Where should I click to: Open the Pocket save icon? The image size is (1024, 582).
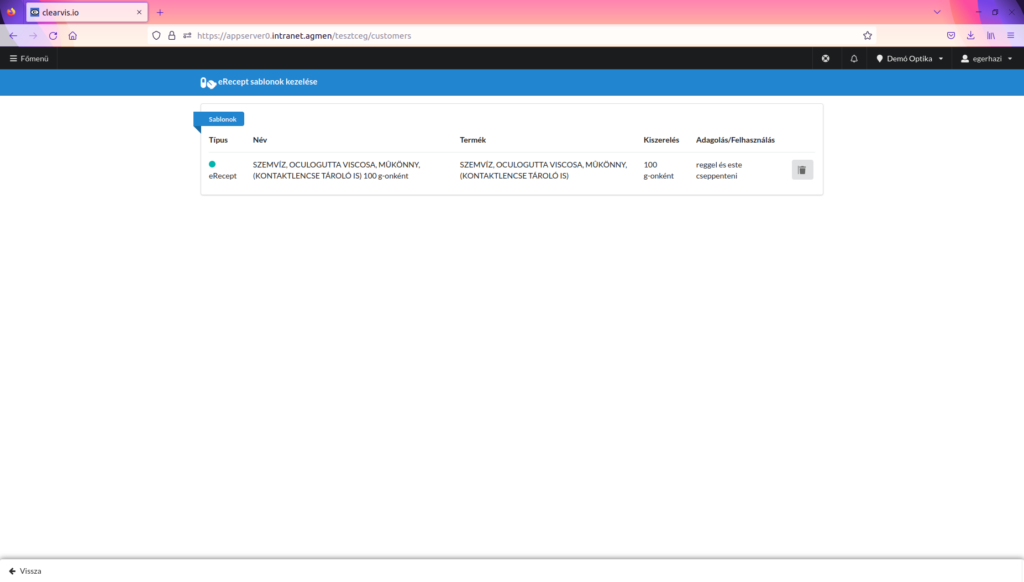(x=951, y=36)
